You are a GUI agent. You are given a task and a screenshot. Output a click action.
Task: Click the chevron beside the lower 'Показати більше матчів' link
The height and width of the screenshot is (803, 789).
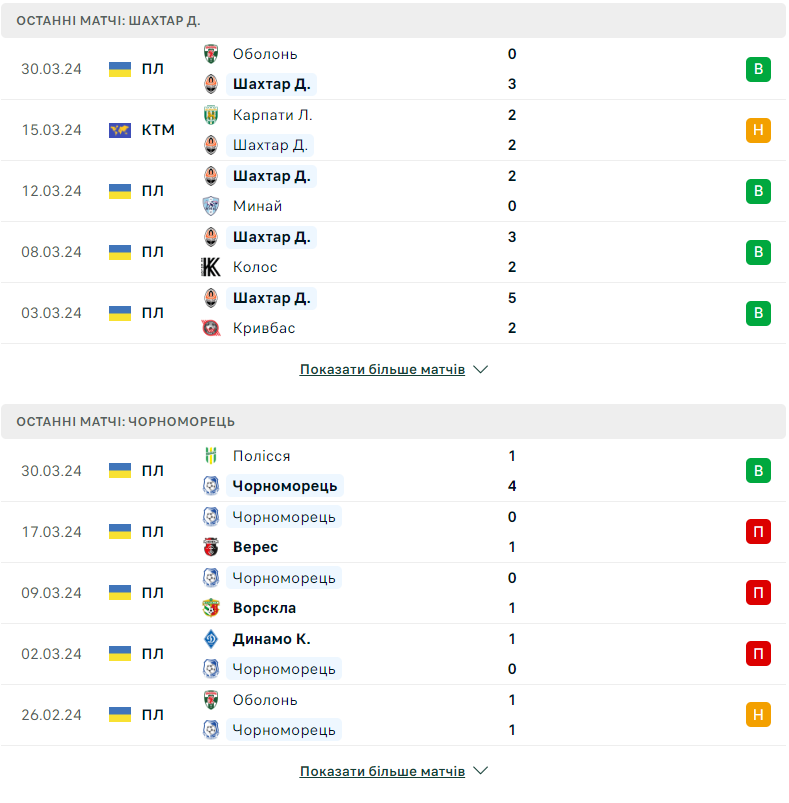[480, 771]
